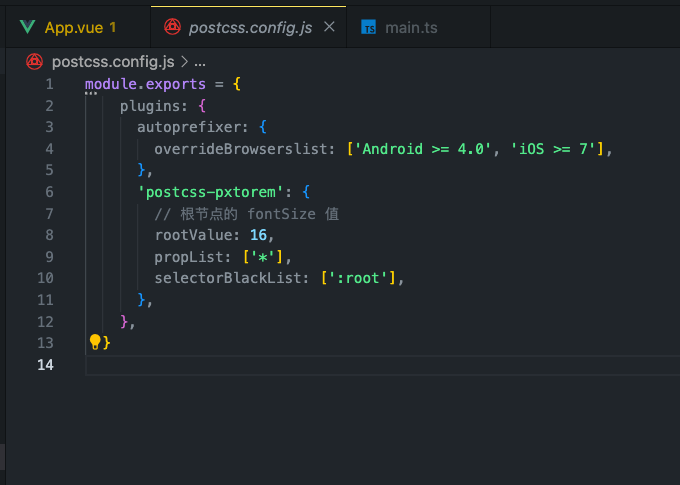This screenshot has height=485, width=680.
Task: Click the 'iOS >= 7' string
Action: (553, 149)
